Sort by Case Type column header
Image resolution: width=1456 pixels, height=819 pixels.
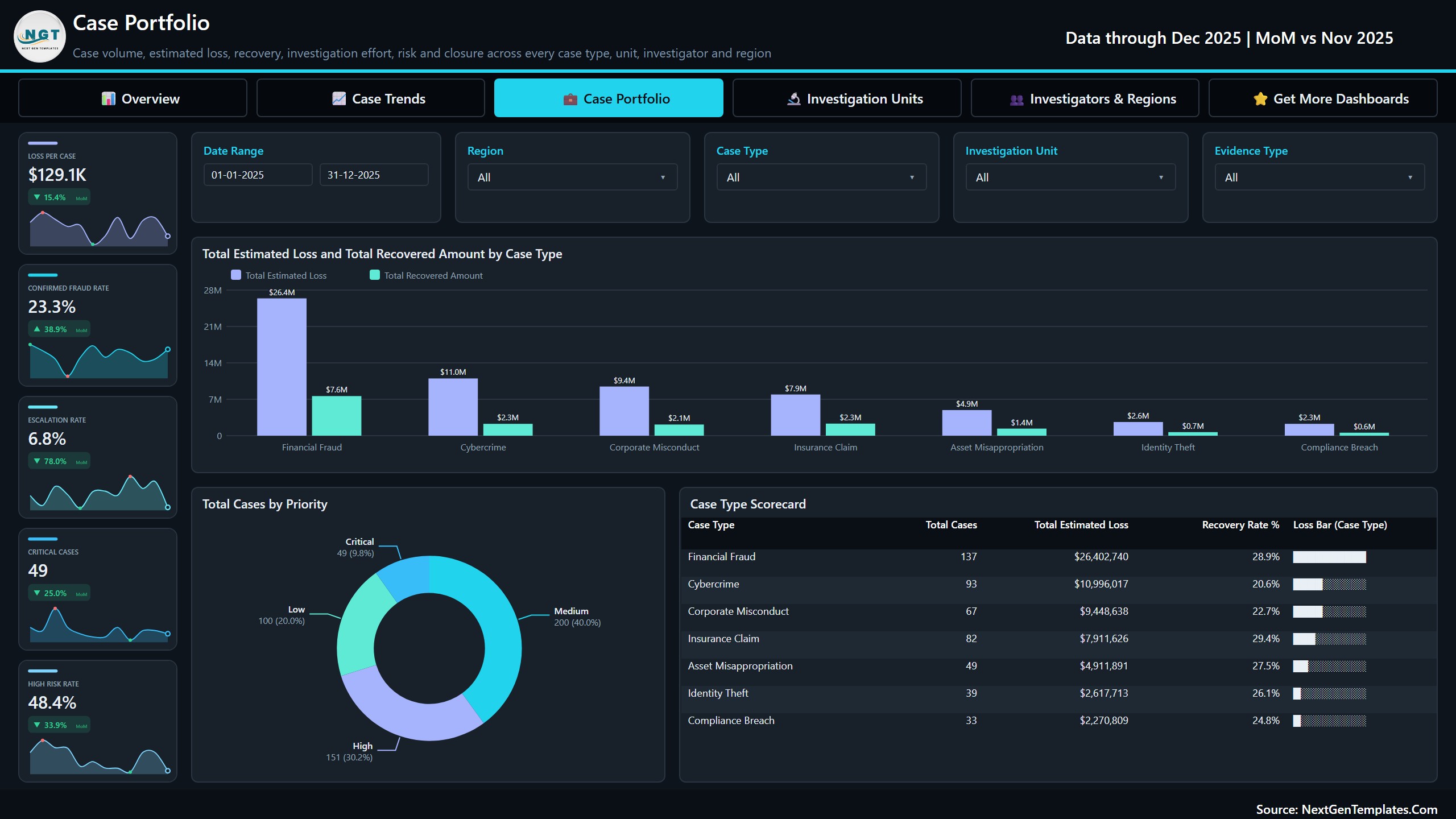click(711, 525)
